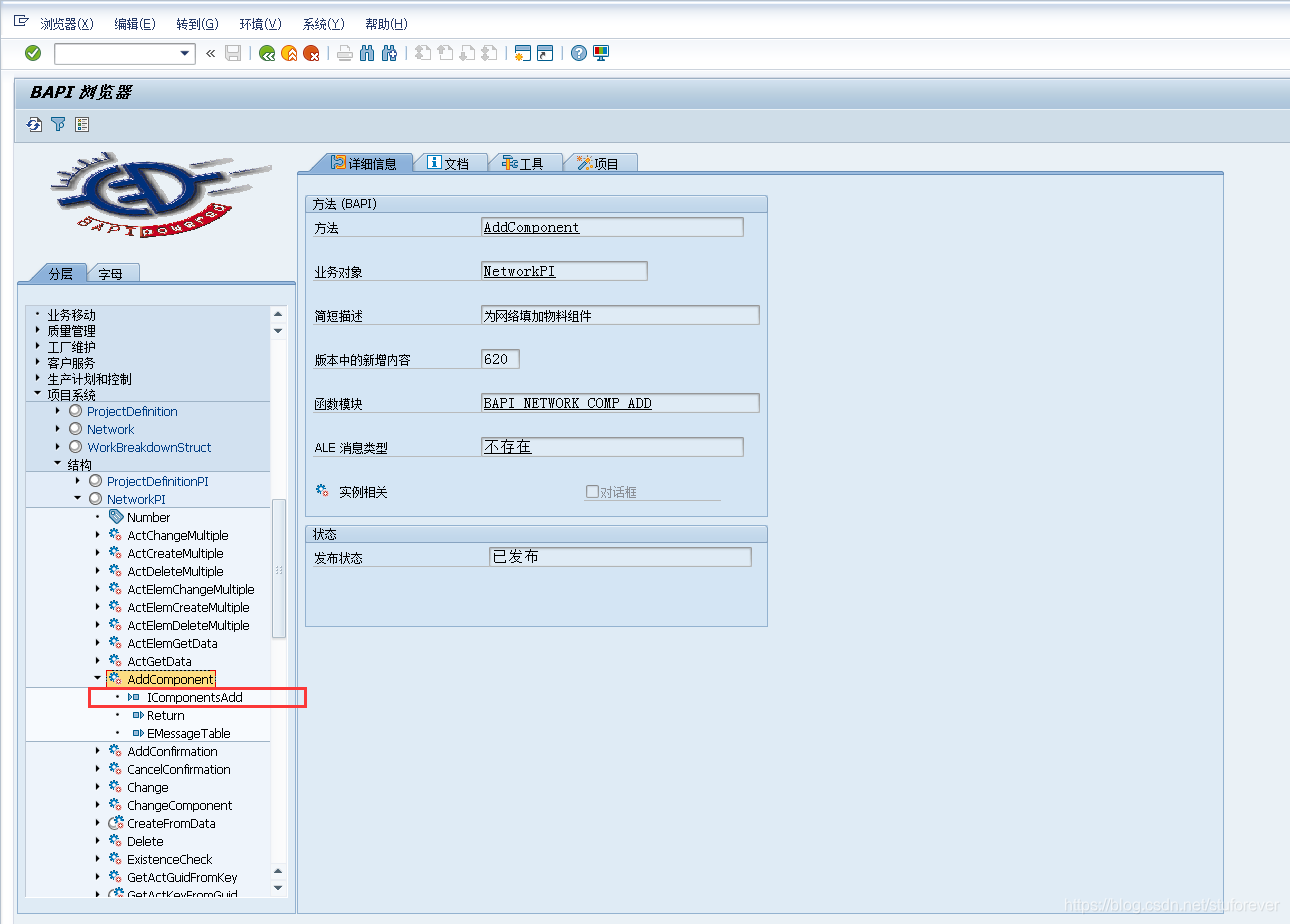Open the Help question mark icon
This screenshot has width=1290, height=924.
coord(579,53)
